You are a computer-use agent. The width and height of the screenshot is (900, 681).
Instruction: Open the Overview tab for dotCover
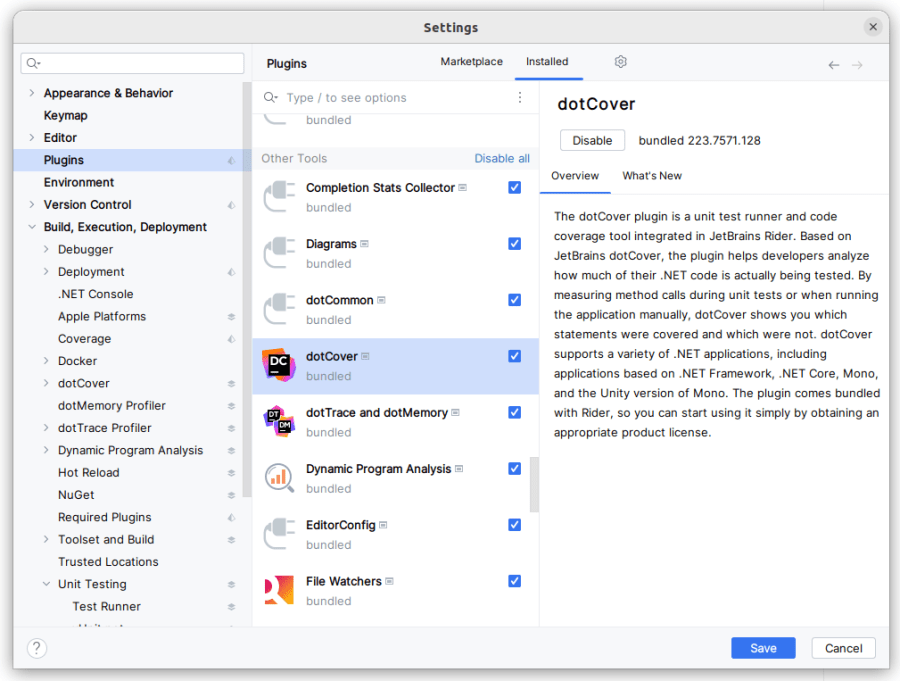coord(575,176)
